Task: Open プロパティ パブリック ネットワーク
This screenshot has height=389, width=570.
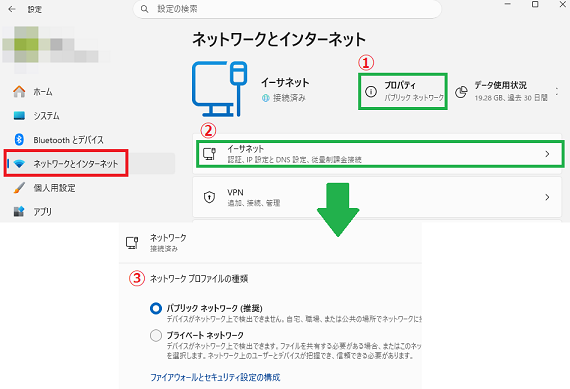Action: pos(403,91)
